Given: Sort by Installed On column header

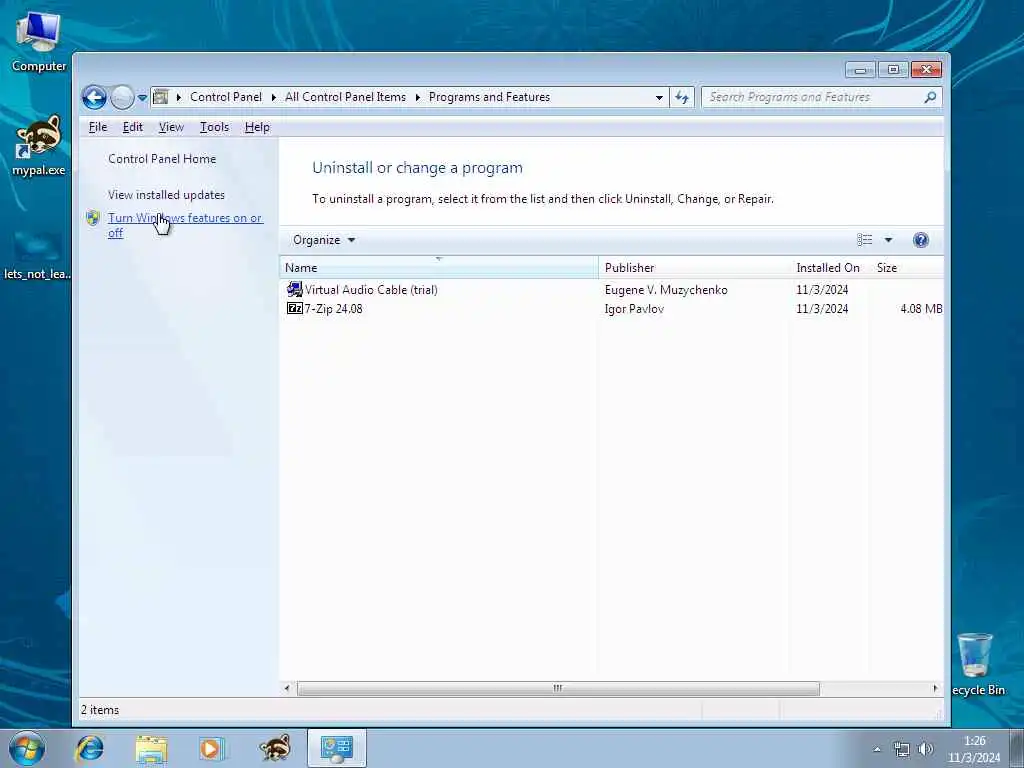Looking at the screenshot, I should [827, 268].
